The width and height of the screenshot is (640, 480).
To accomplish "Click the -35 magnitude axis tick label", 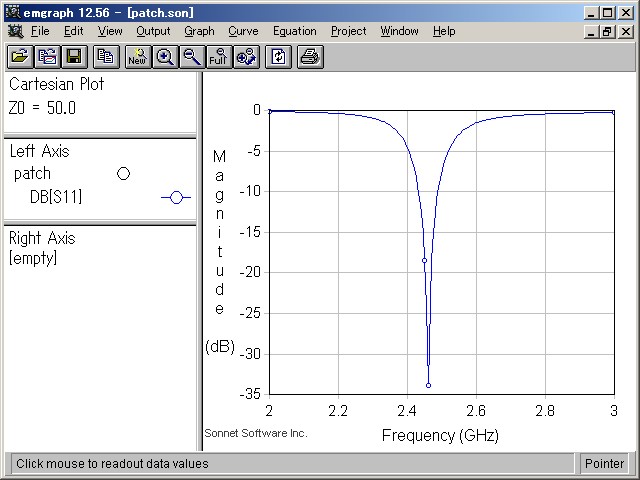I will click(x=250, y=394).
